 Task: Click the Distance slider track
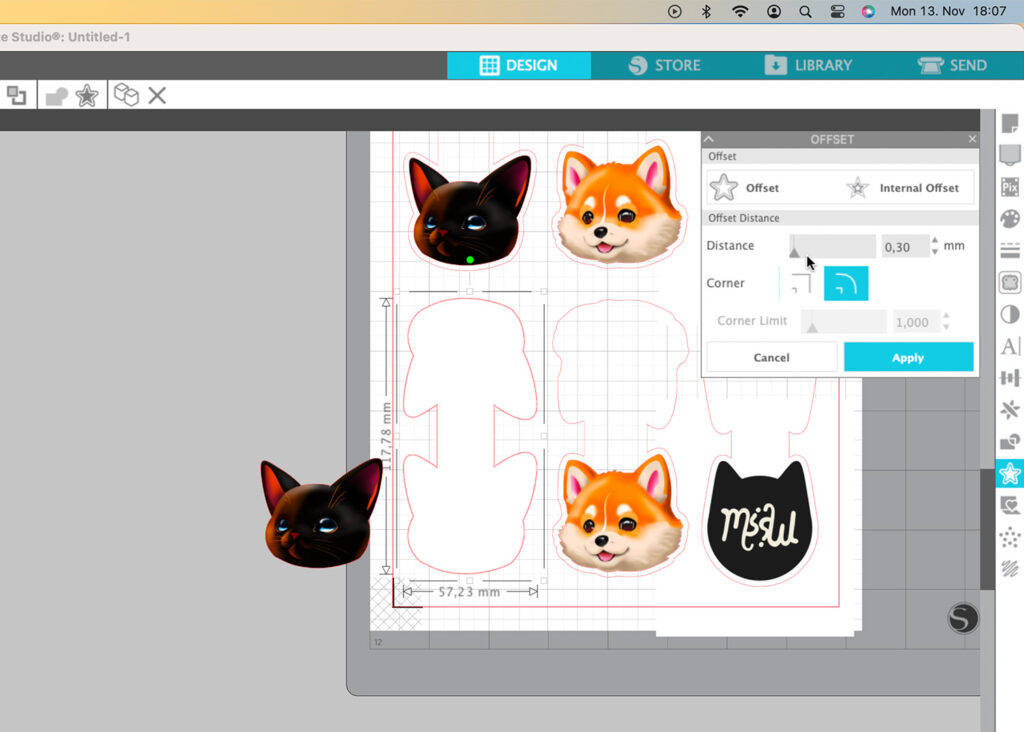pos(832,246)
